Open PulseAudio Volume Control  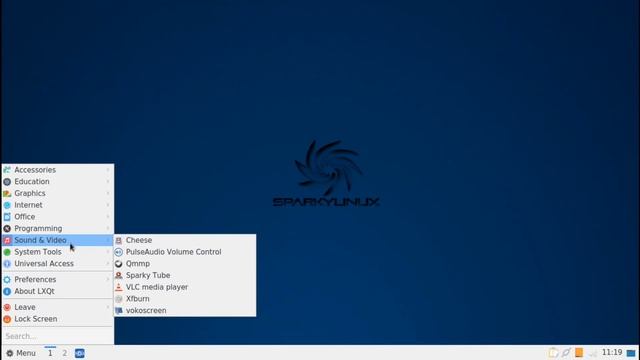[x=185, y=252]
